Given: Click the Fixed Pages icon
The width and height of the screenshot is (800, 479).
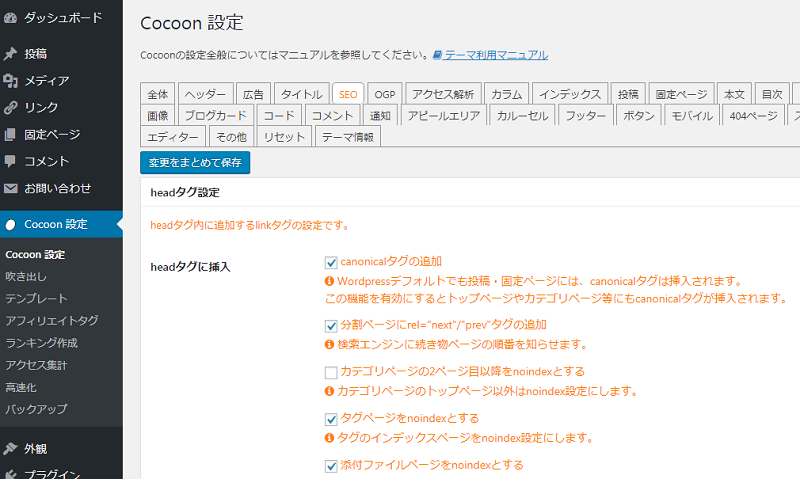Looking at the screenshot, I should (x=11, y=135).
